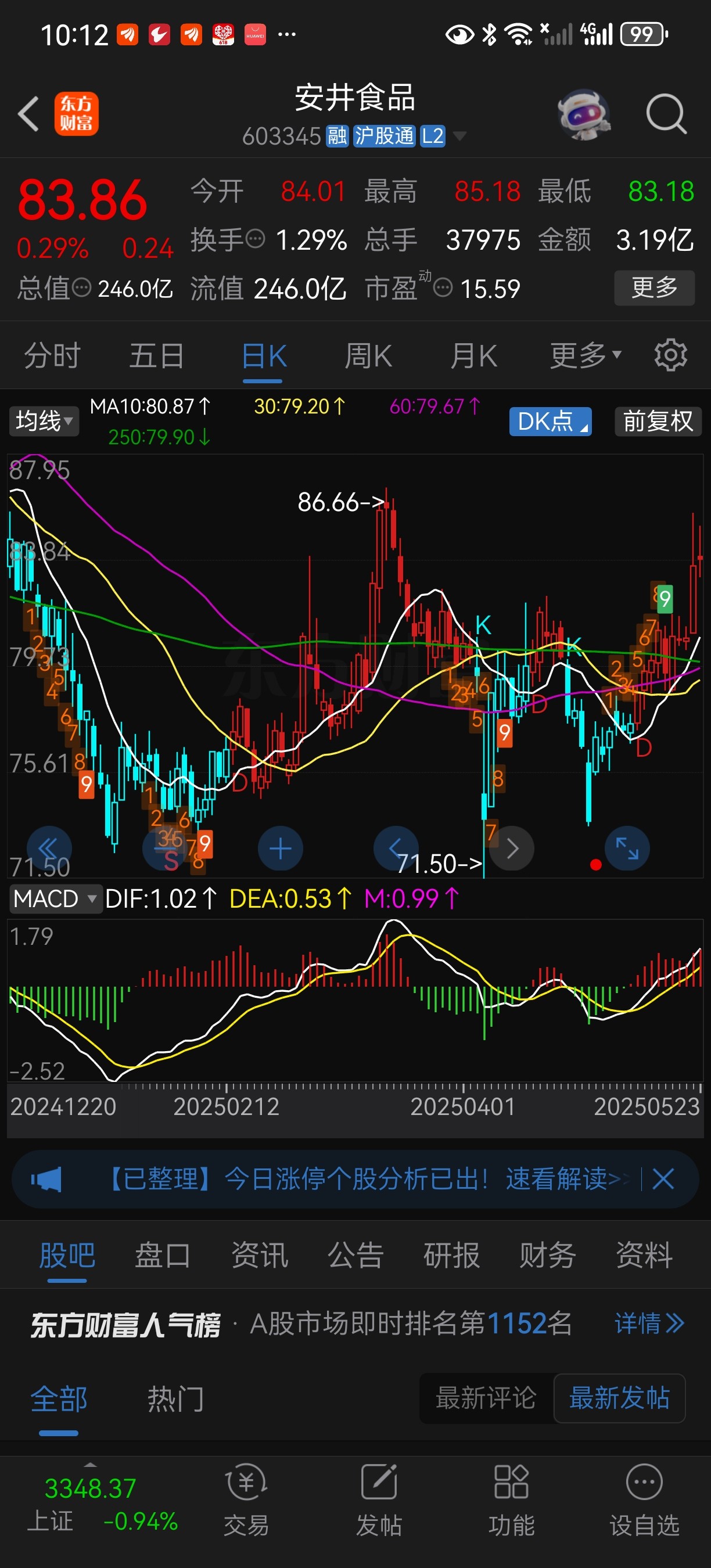
Task: Open the 公告 tab
Action: 355,1254
